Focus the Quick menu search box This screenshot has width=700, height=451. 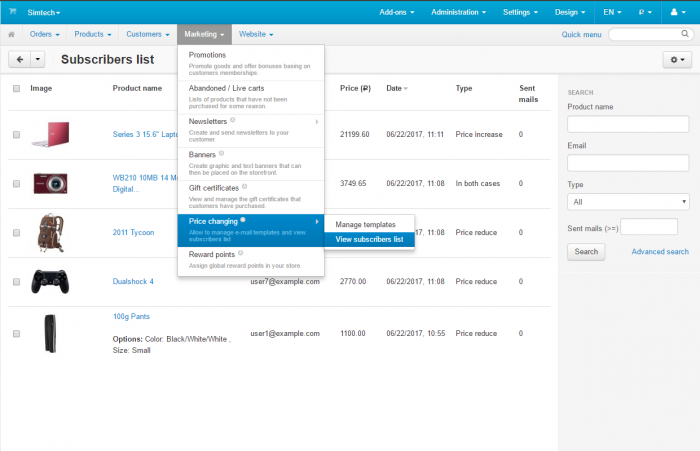(651, 34)
